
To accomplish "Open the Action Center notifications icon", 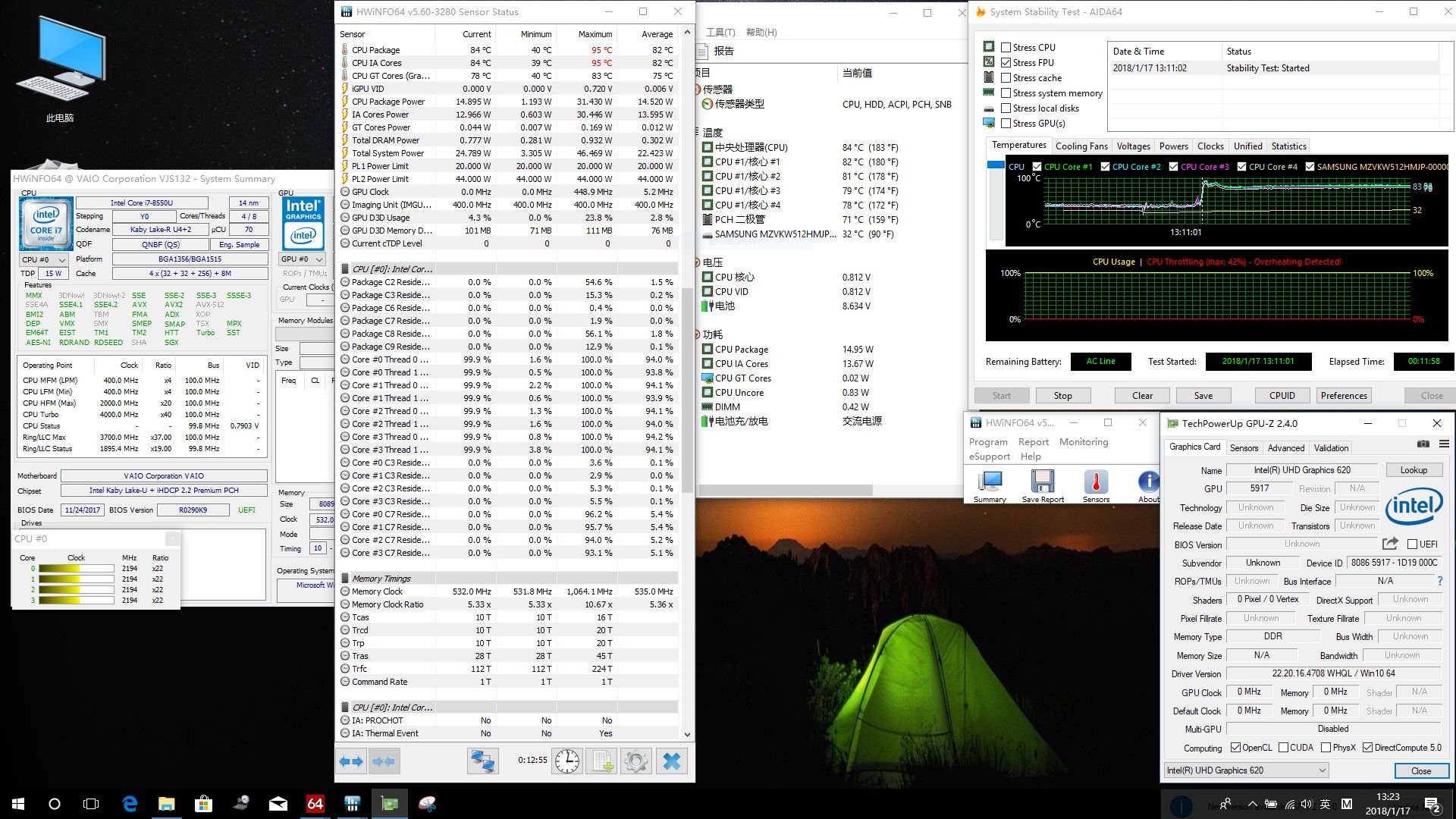I will pos(1432,804).
